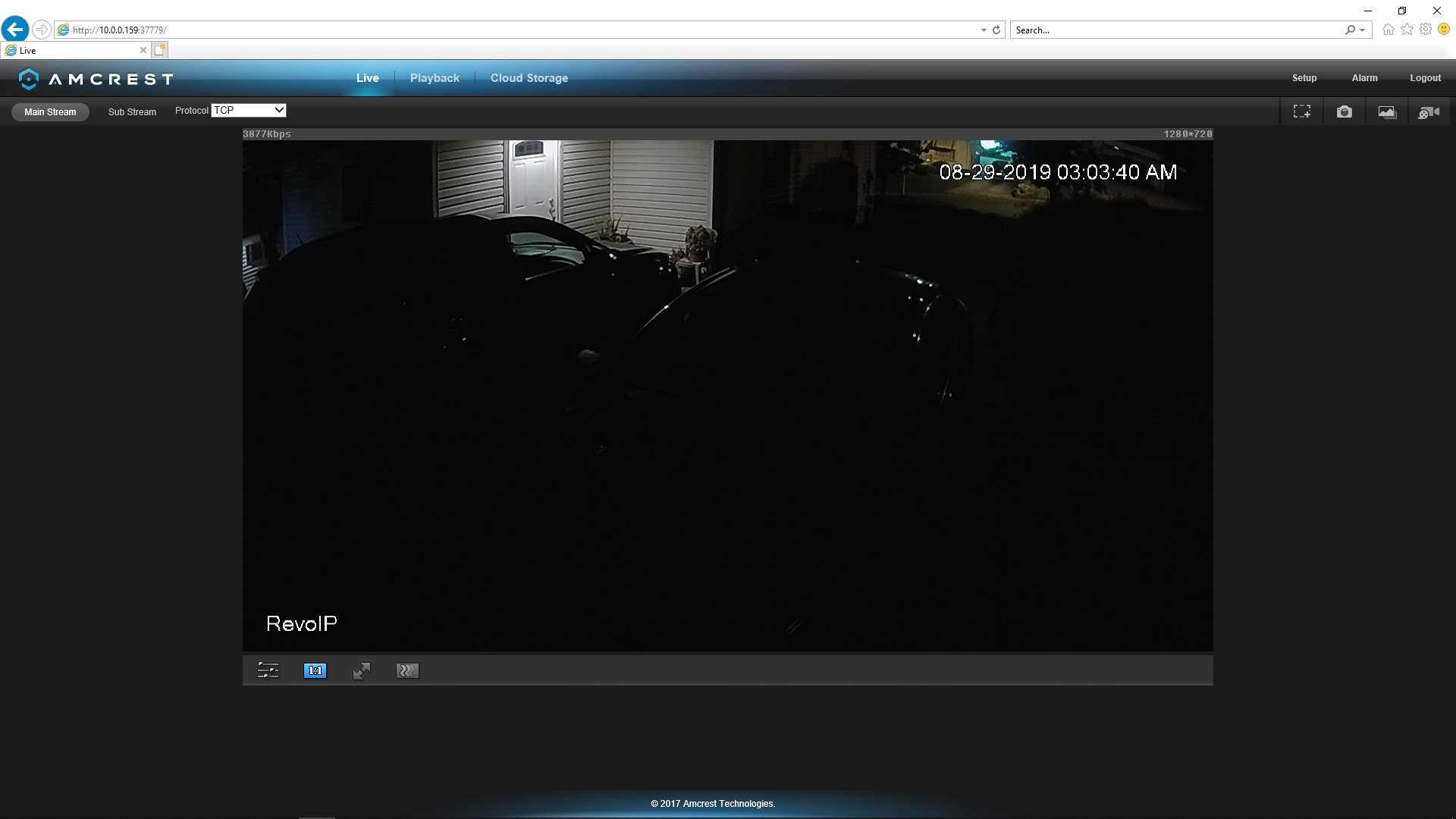This screenshot has width=1456, height=819.
Task: Refresh the page using reload icon
Action: pos(996,30)
